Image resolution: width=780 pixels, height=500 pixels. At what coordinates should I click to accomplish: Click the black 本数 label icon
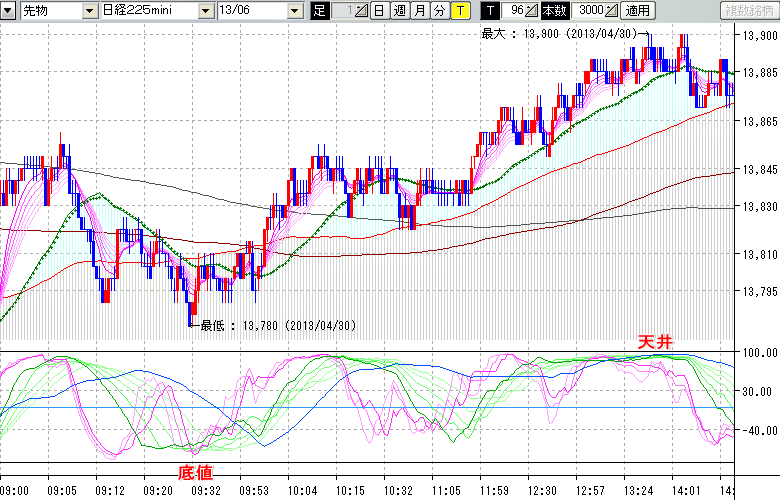click(556, 11)
